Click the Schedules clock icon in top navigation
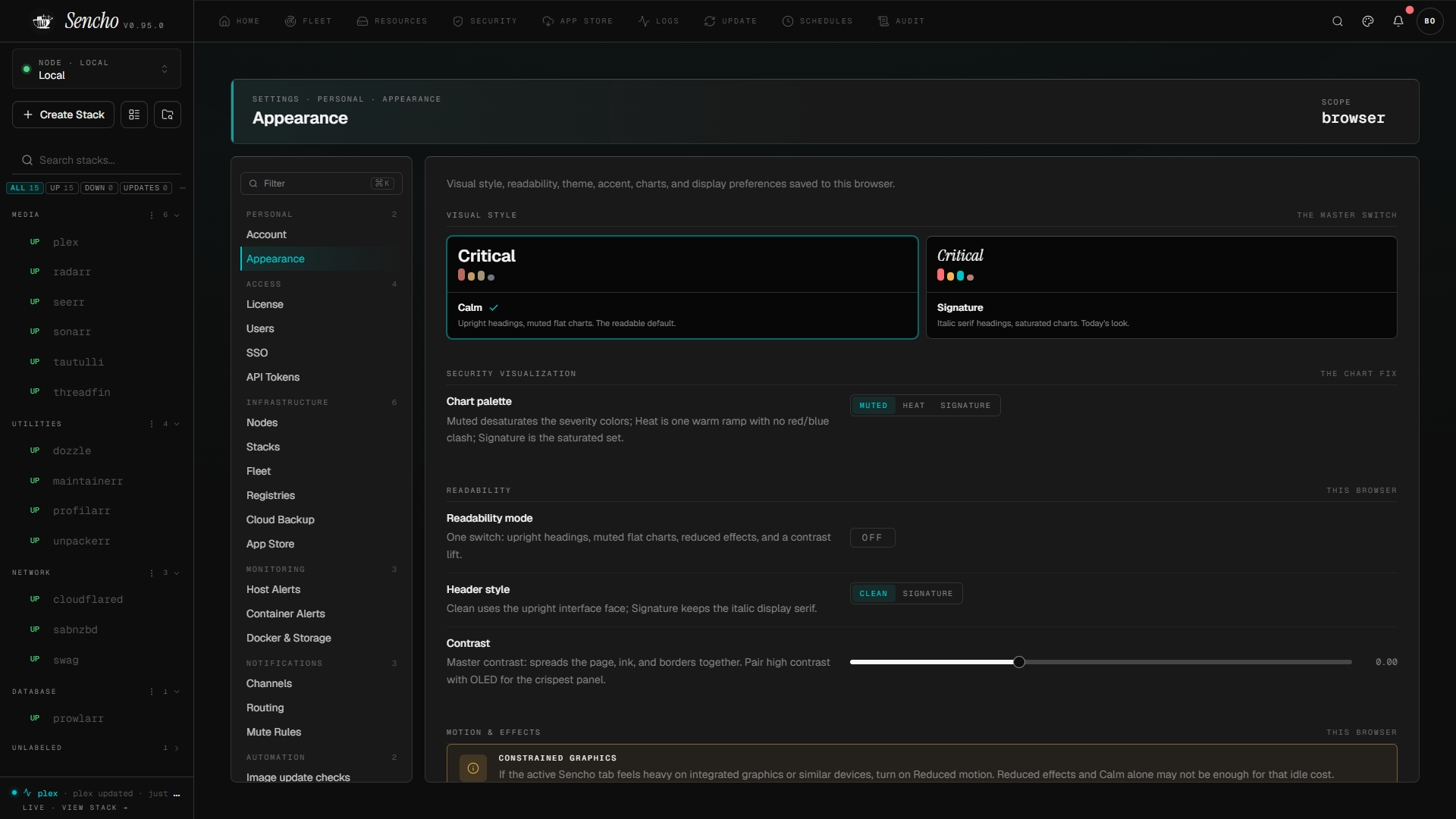This screenshot has width=1456, height=819. click(788, 21)
